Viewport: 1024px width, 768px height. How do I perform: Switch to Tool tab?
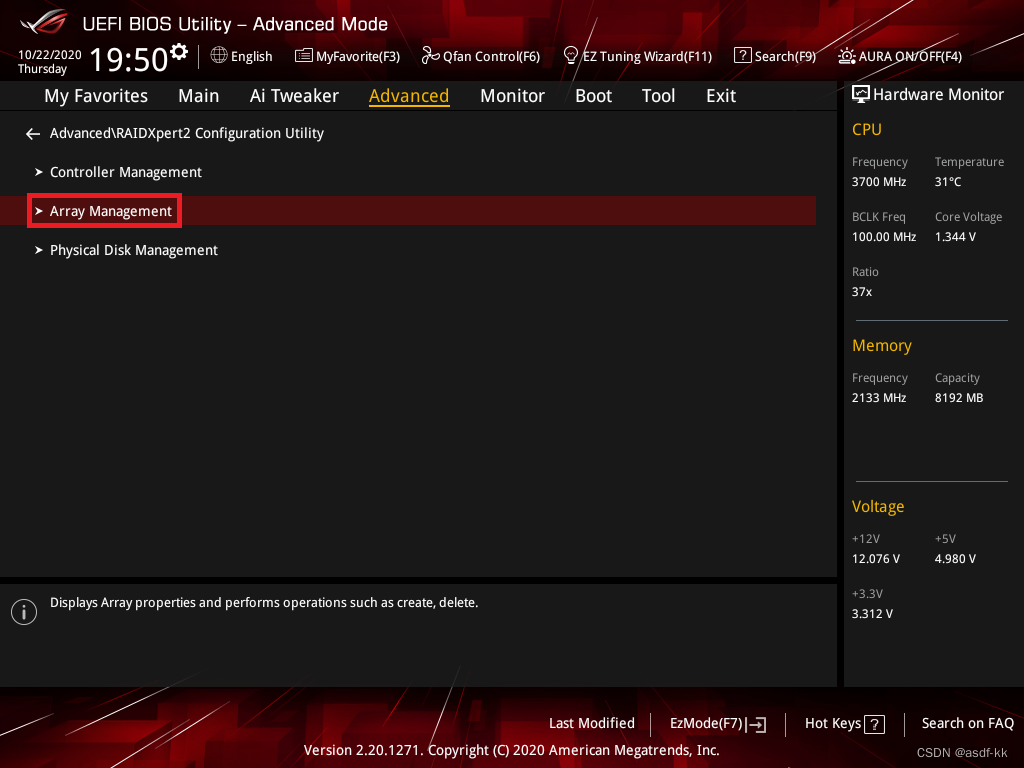[658, 96]
